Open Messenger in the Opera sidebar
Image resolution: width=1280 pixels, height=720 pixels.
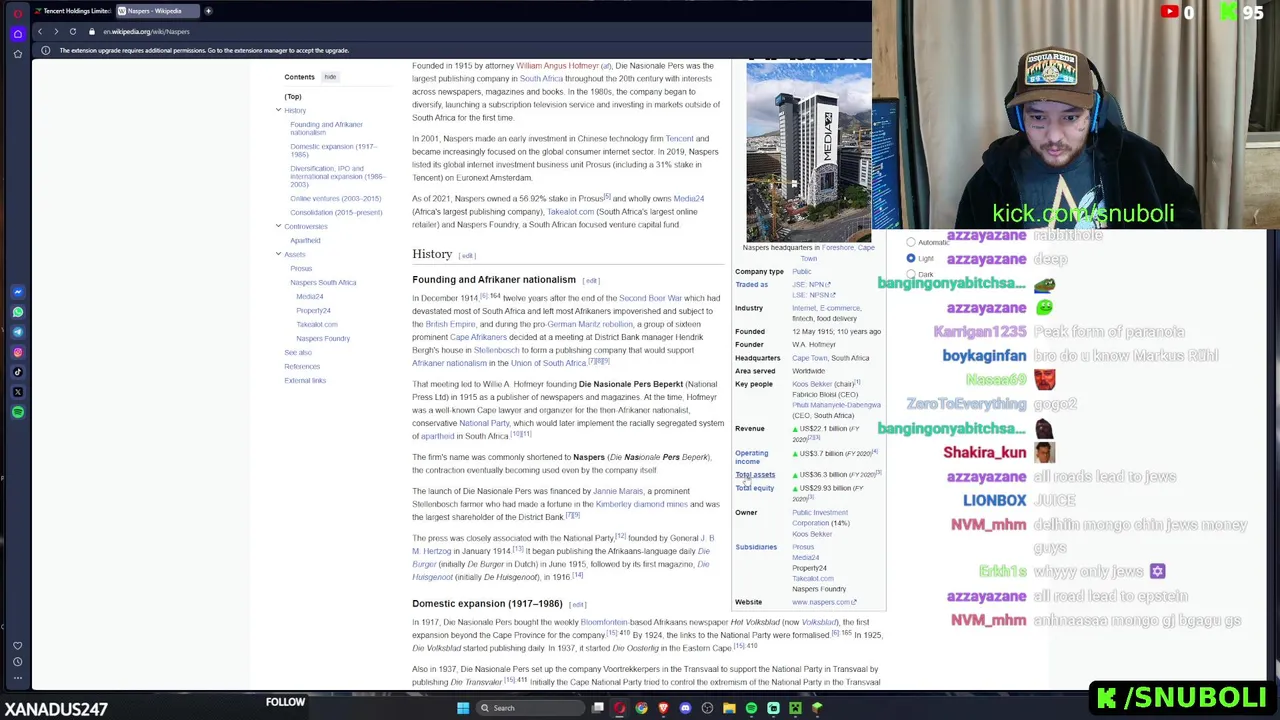coord(18,292)
